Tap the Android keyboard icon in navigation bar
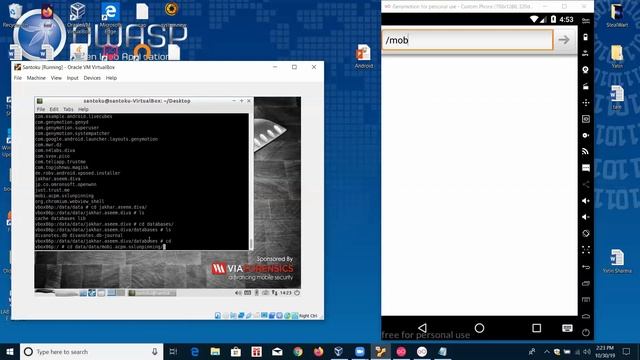 click(567, 328)
